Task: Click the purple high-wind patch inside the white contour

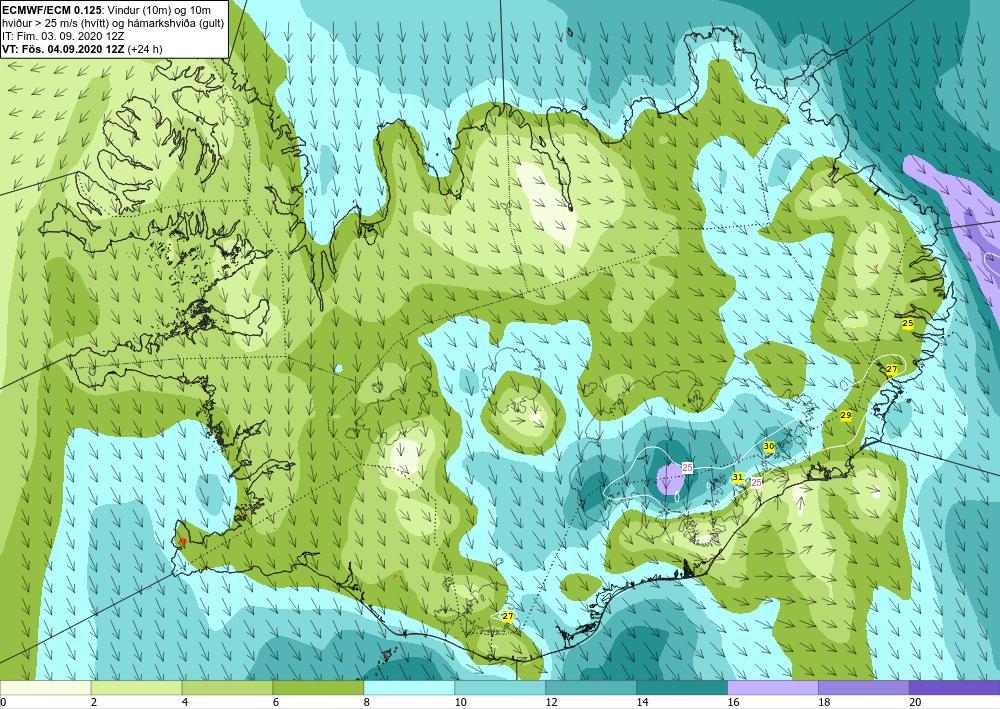Action: [x=668, y=479]
